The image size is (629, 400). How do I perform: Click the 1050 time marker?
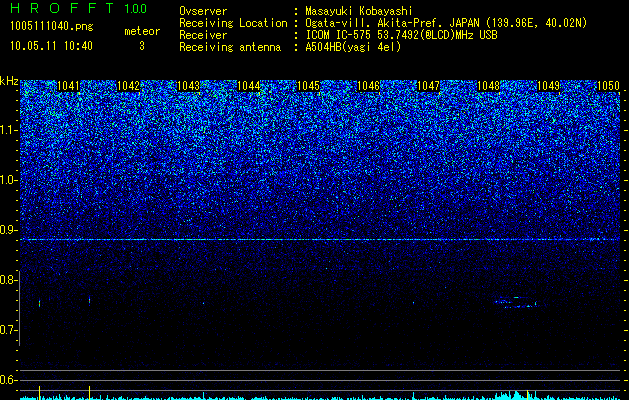609,86
